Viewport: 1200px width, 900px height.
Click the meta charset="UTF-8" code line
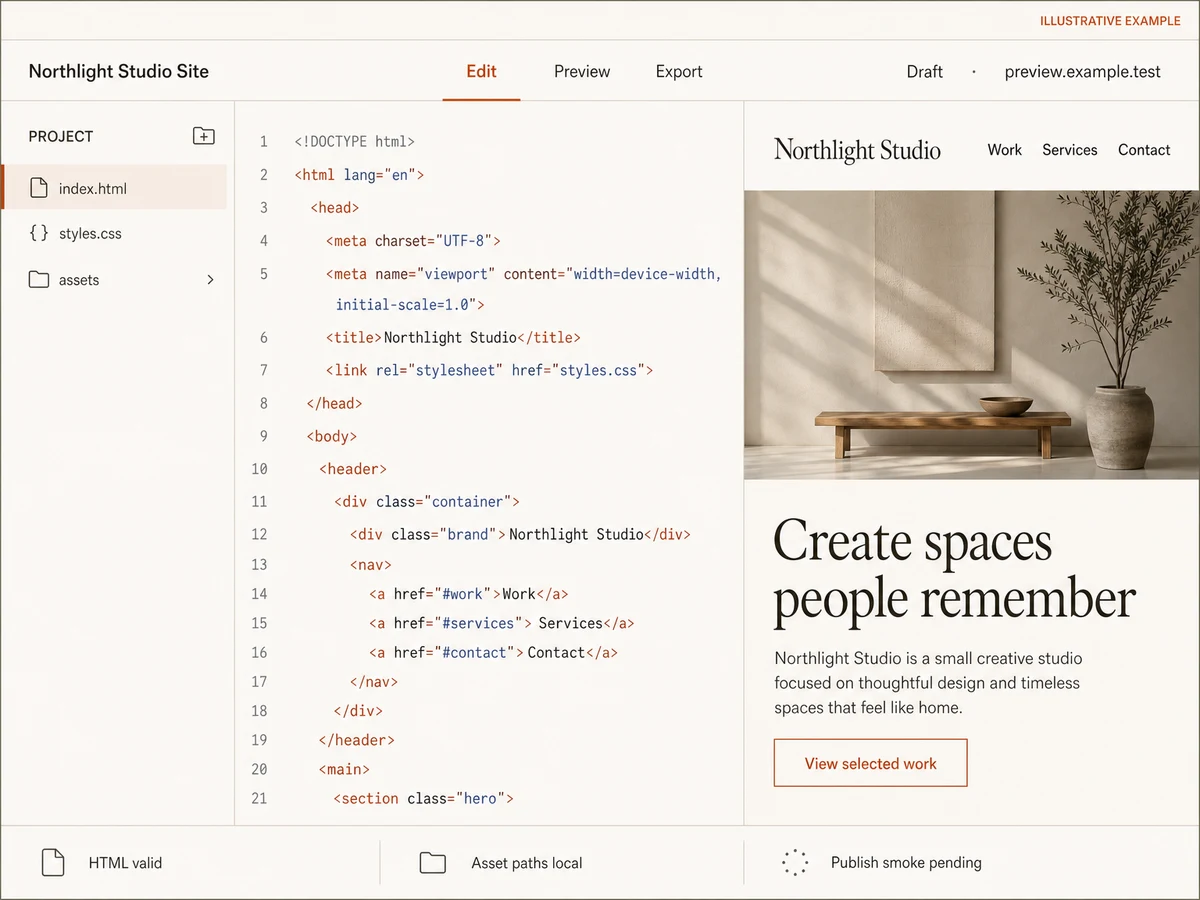(413, 241)
